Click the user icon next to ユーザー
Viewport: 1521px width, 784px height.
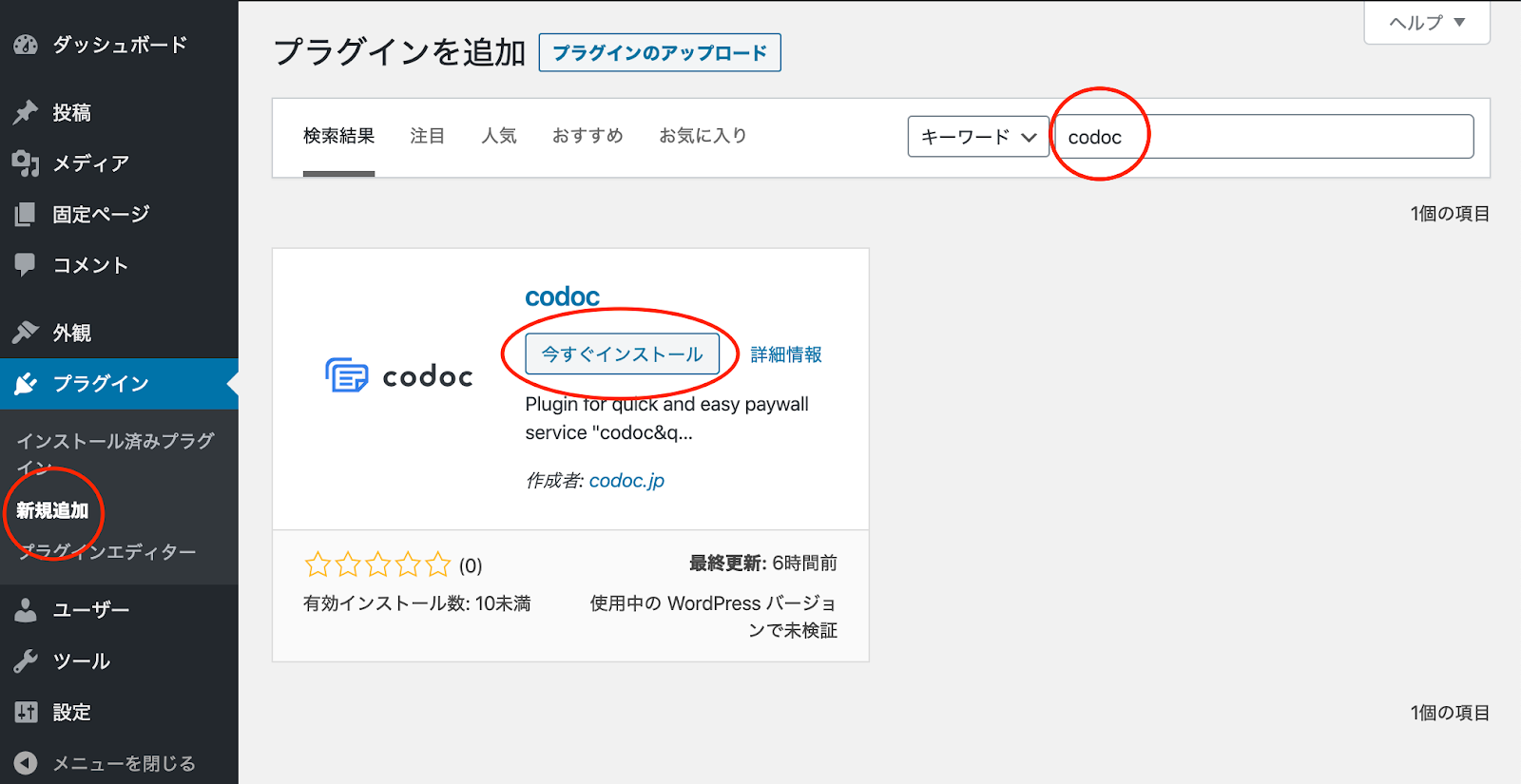pos(26,610)
